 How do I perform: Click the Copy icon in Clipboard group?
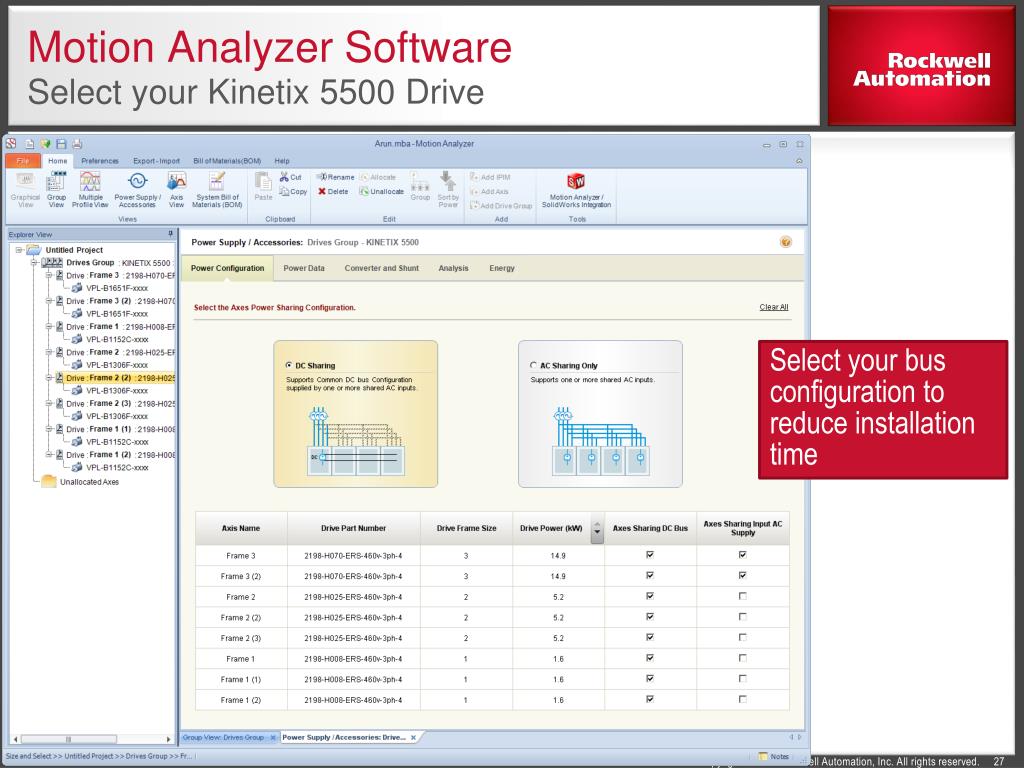click(293, 191)
